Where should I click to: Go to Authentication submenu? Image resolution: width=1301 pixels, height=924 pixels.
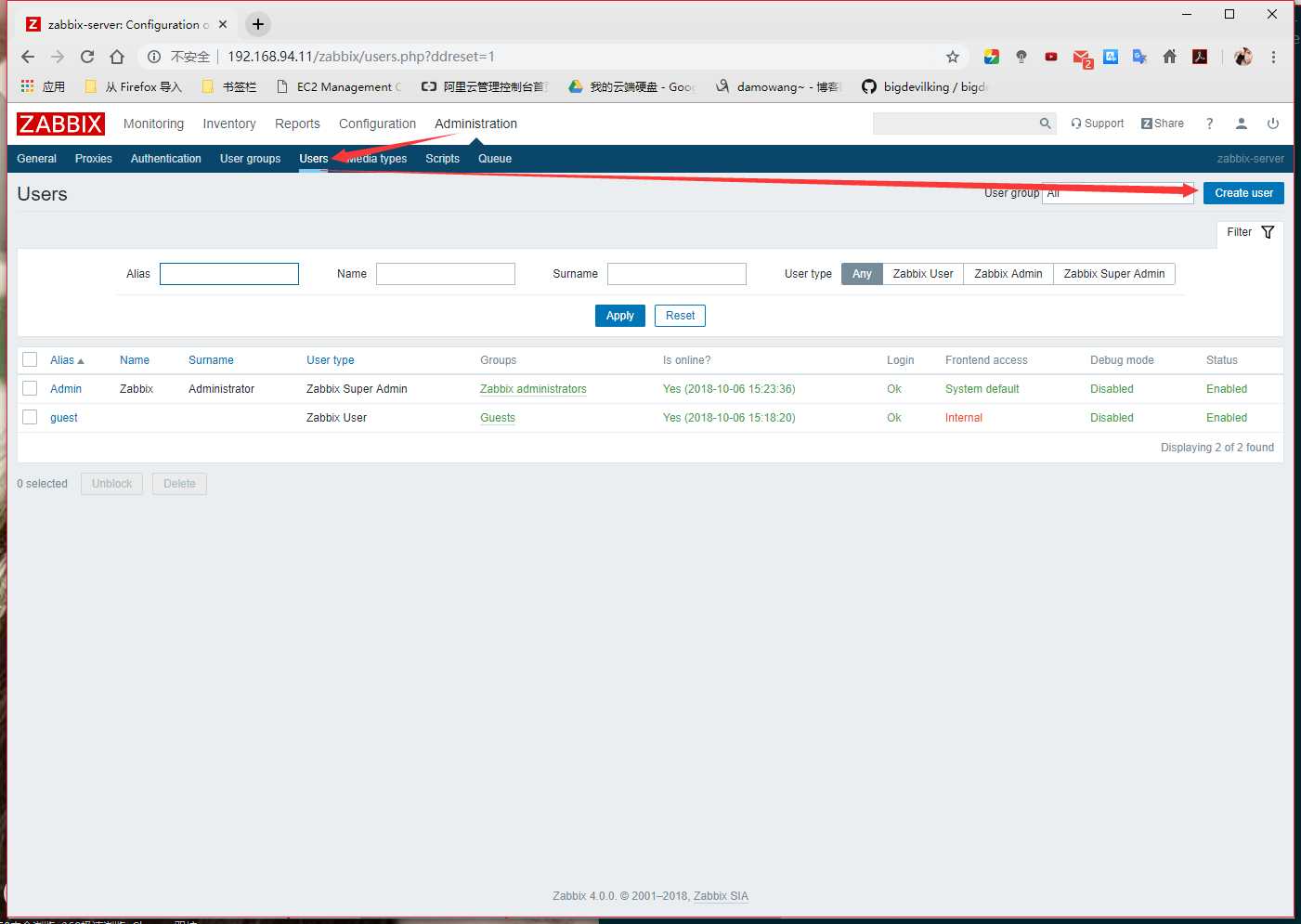click(x=166, y=159)
